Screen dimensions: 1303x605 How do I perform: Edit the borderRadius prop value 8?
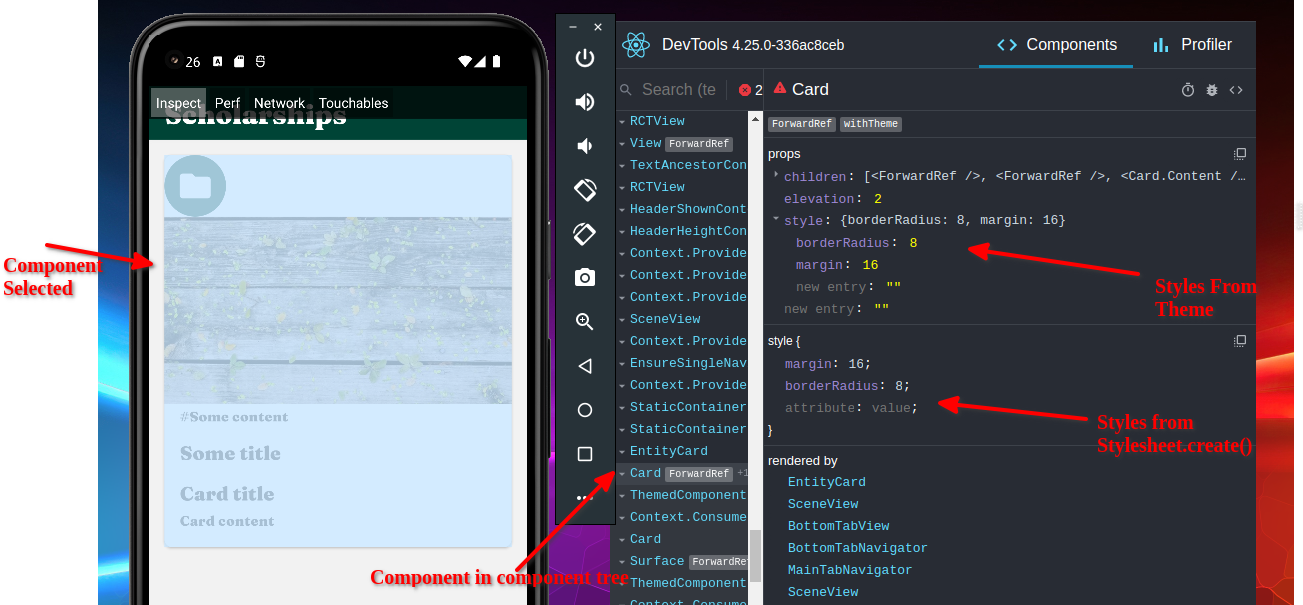tap(913, 243)
